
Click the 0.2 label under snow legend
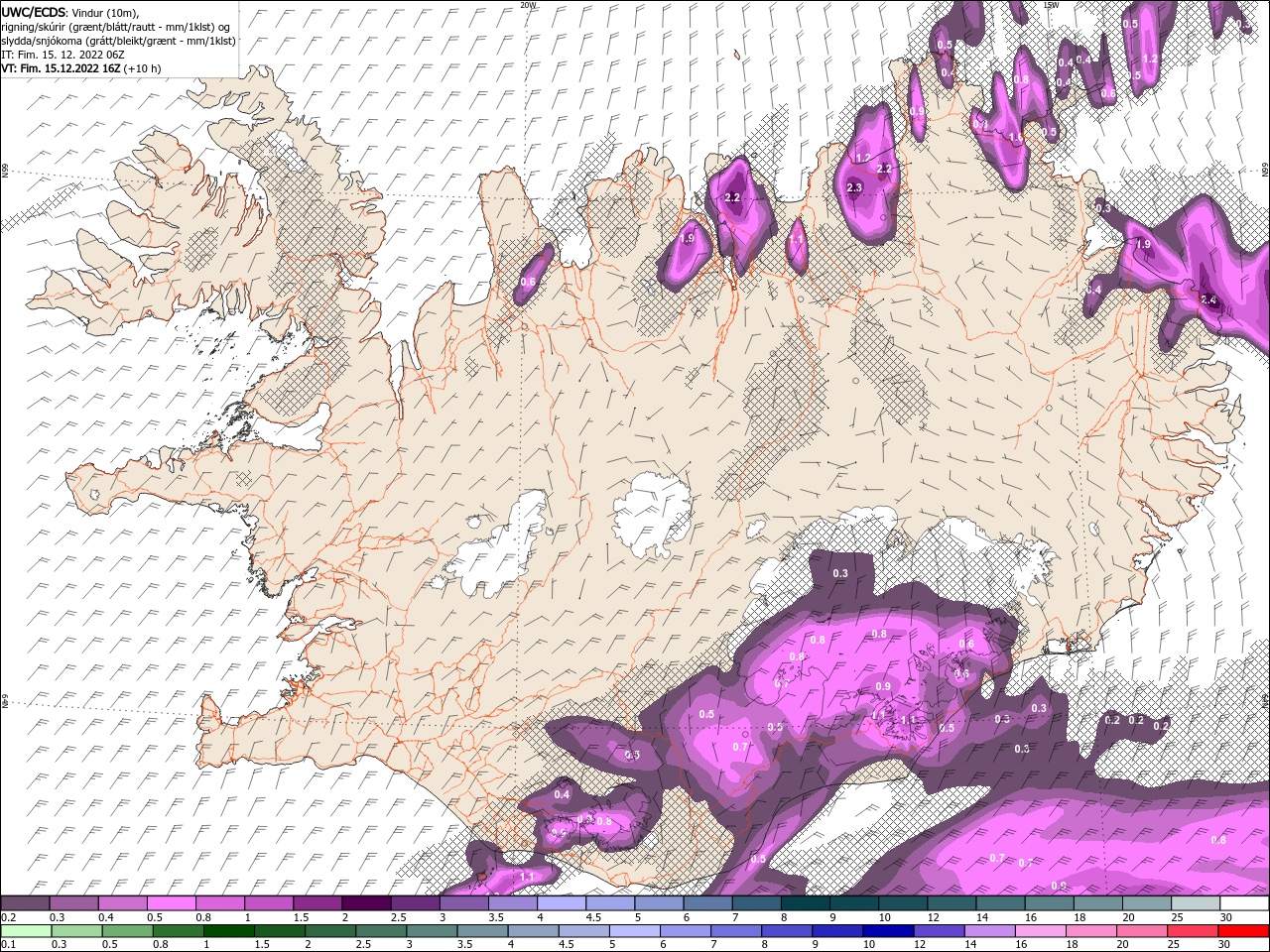click(x=8, y=918)
